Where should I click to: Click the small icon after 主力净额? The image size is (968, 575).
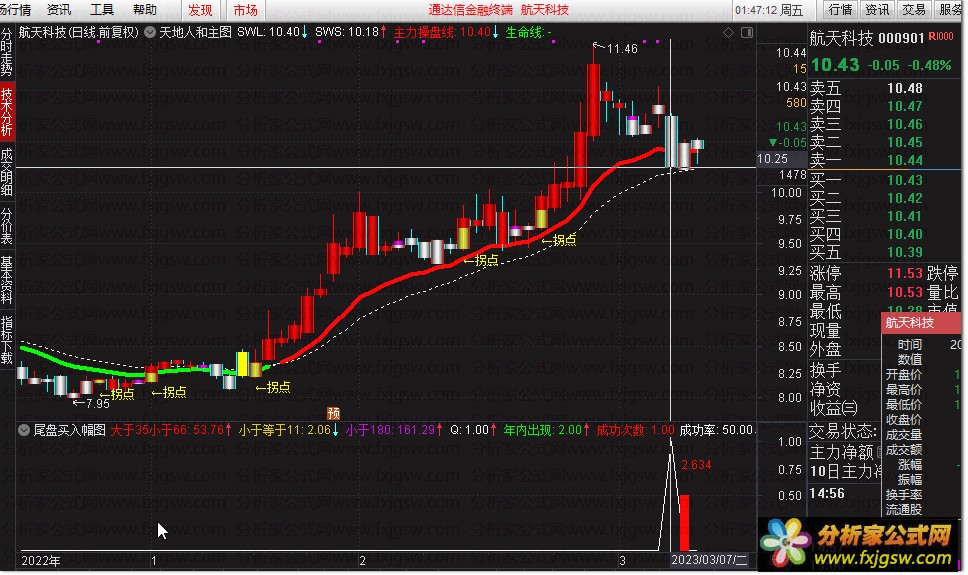click(879, 453)
